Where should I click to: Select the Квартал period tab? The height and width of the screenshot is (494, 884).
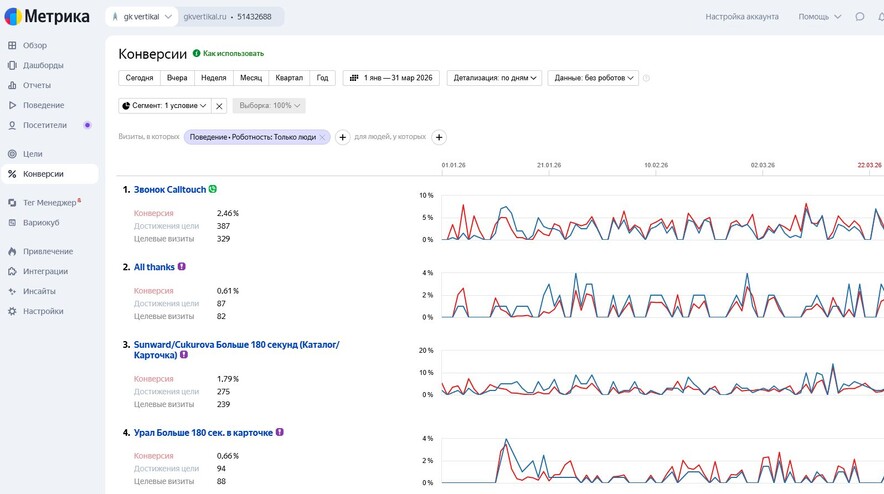(289, 78)
